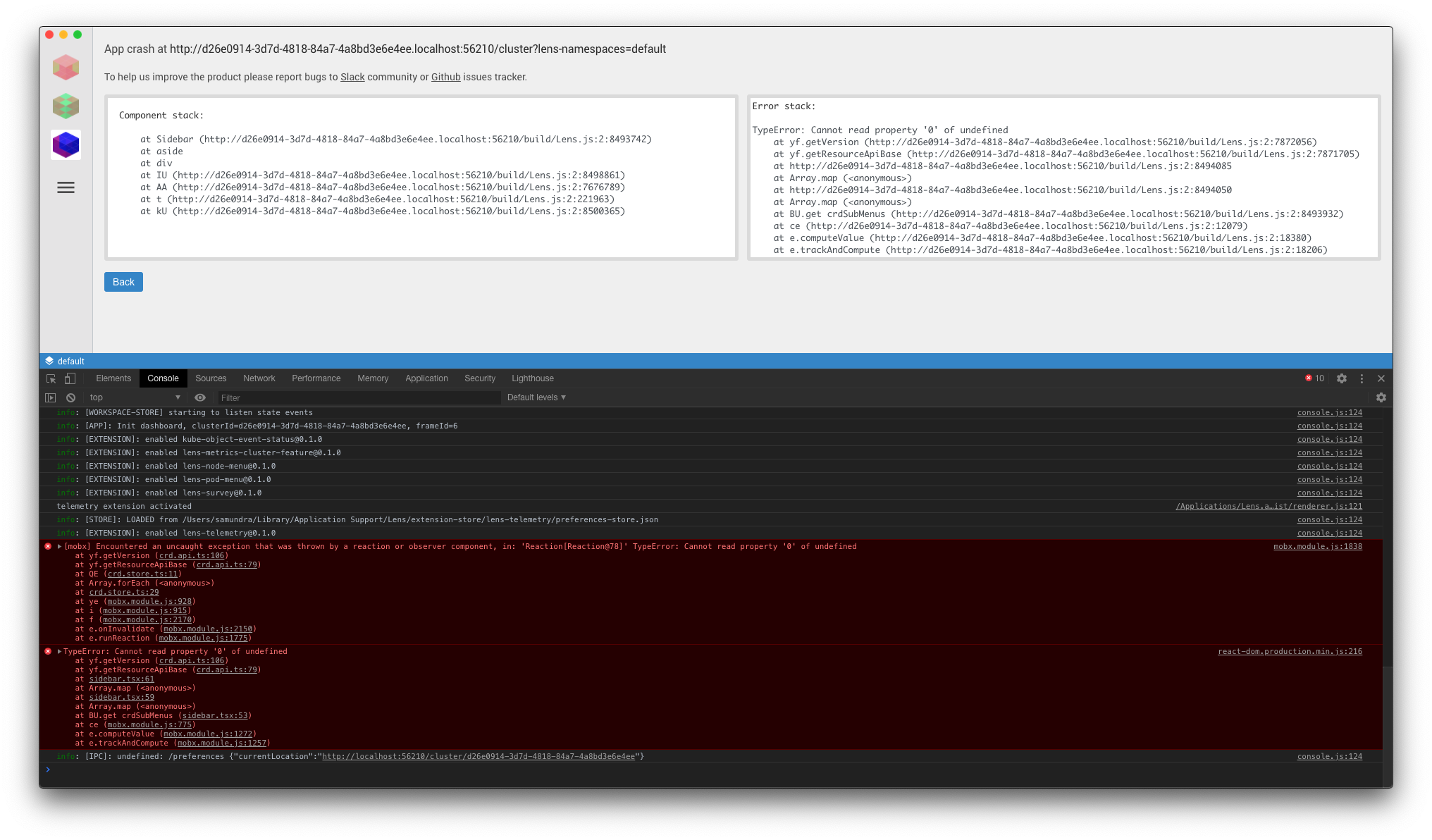1432x840 pixels.
Task: Click the 'TypeError: Cannot read property' error stack line
Action: pyautogui.click(x=880, y=130)
